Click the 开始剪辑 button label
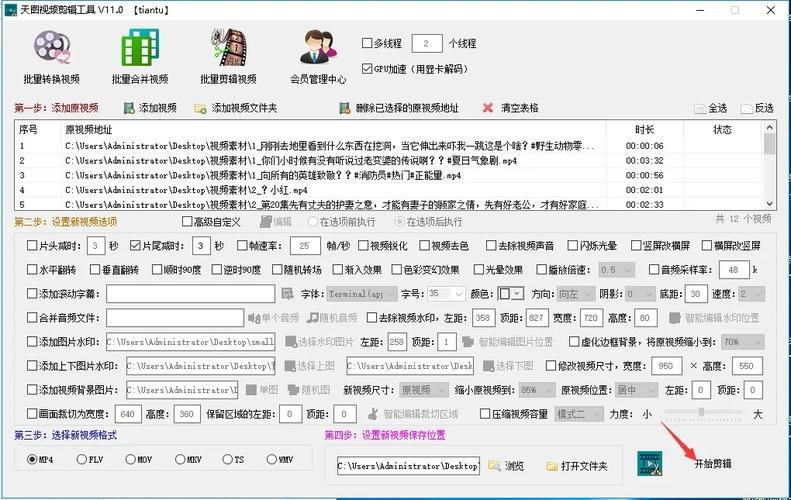The height and width of the screenshot is (500, 791). coord(713,464)
